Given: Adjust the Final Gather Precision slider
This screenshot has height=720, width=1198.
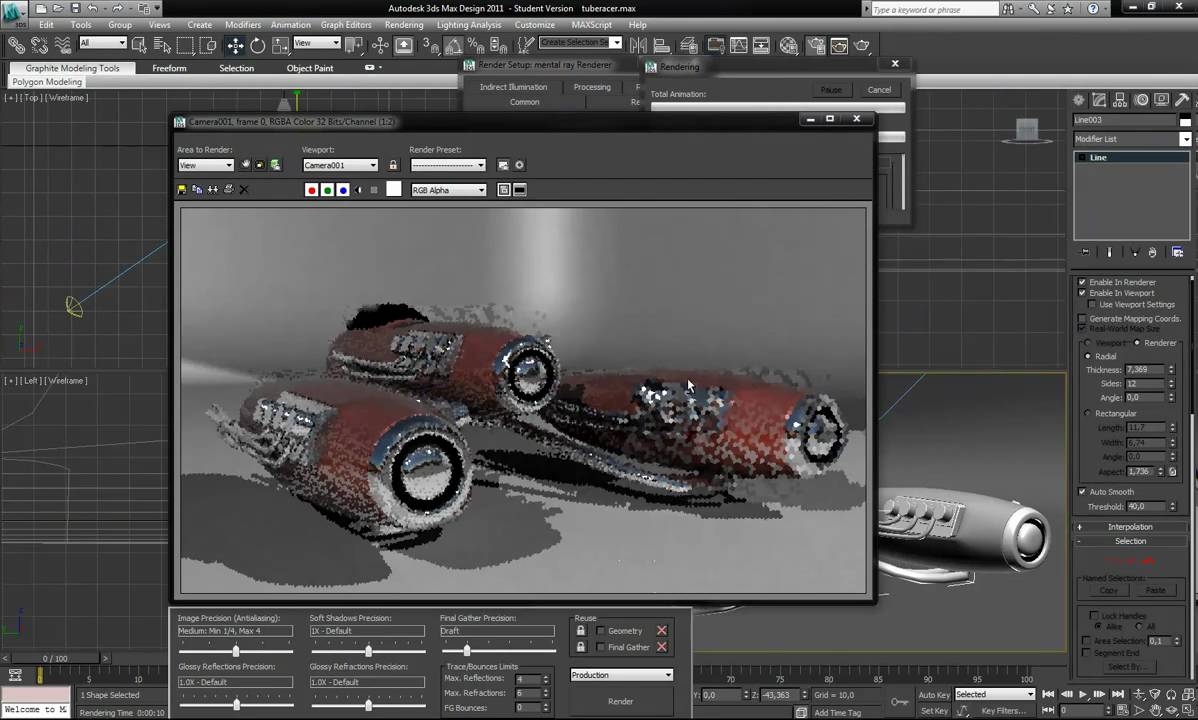Looking at the screenshot, I should 467,651.
